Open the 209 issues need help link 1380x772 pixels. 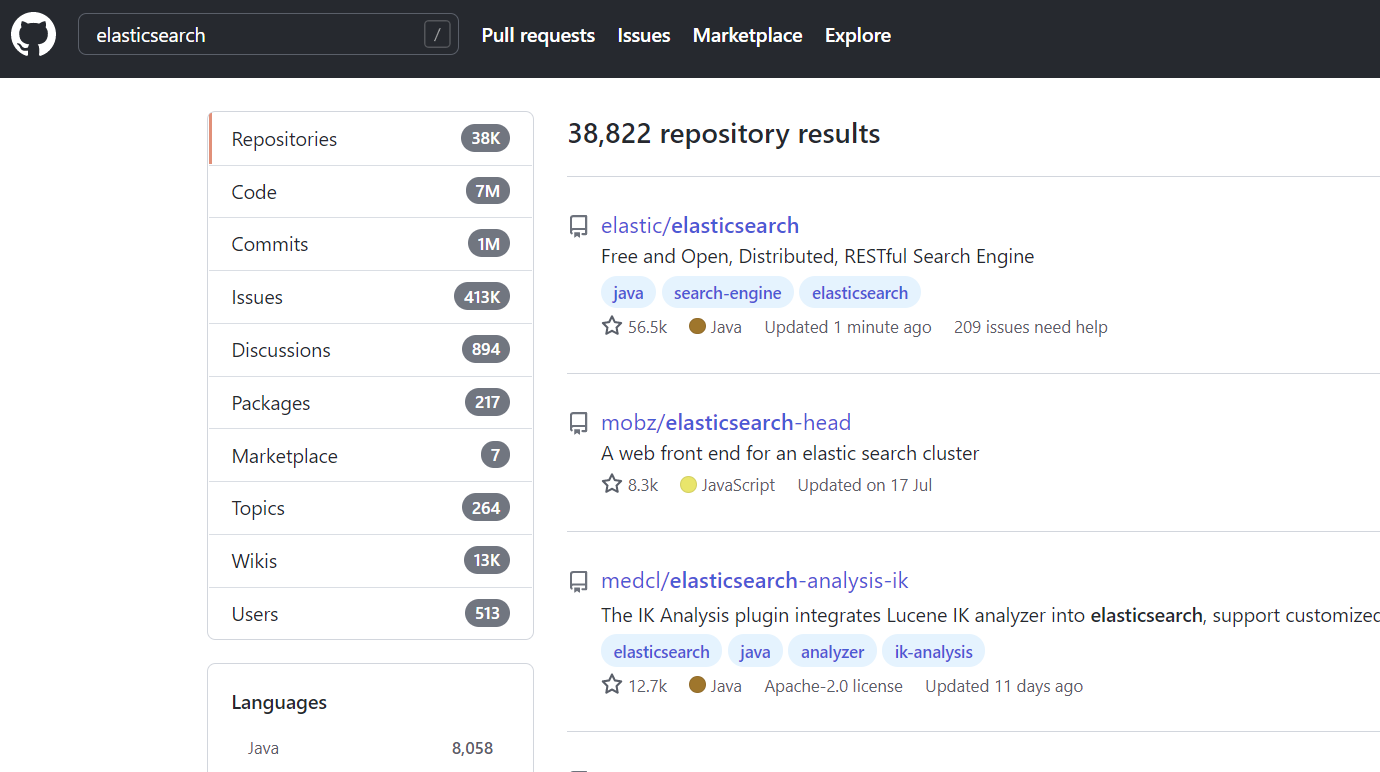pos(1031,327)
